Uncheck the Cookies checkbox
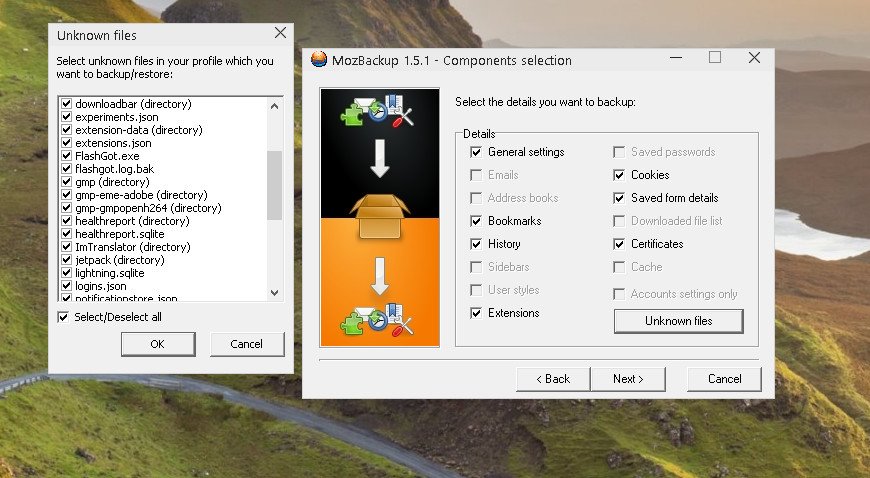 coord(619,175)
